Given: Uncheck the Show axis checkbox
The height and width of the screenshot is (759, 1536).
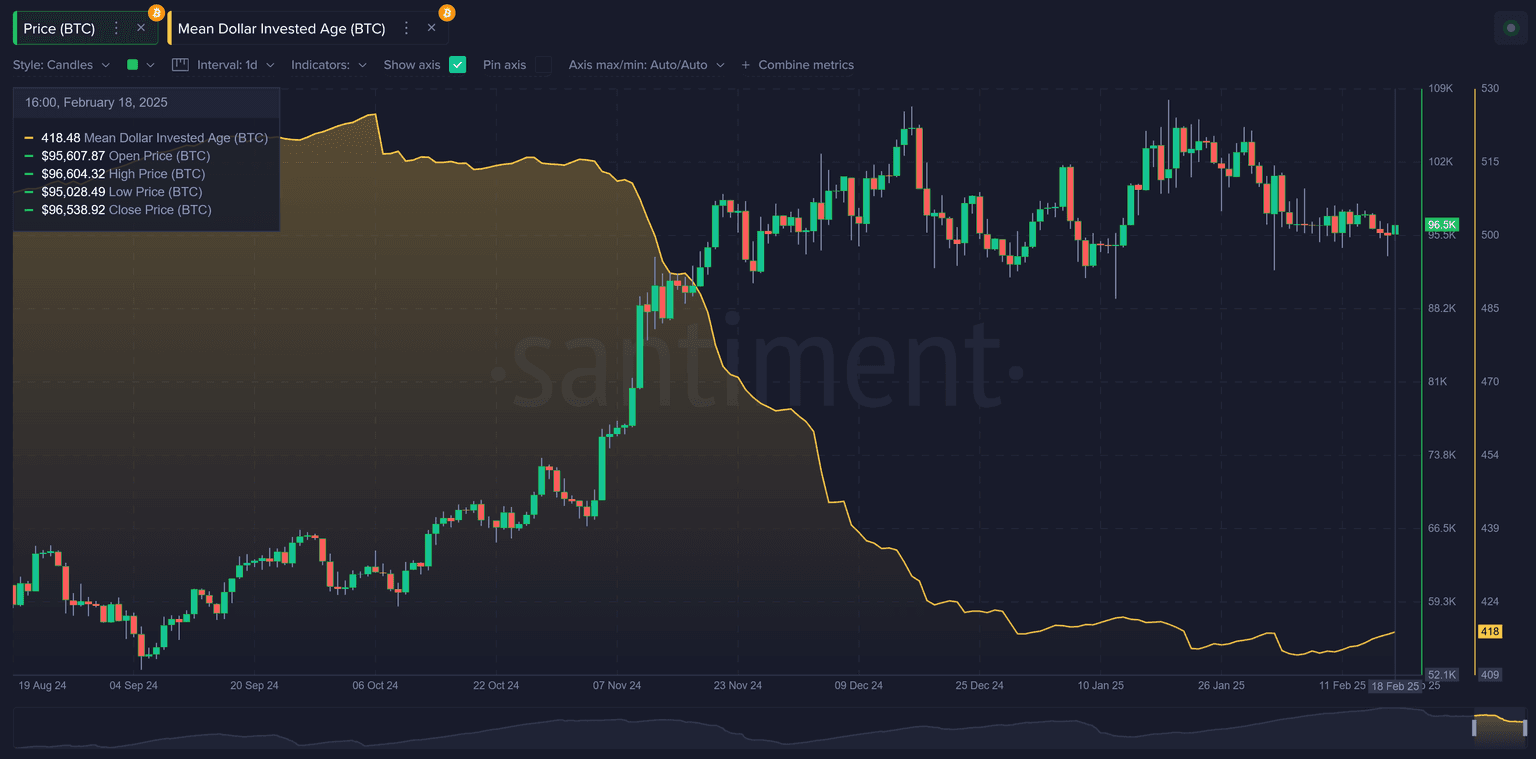Looking at the screenshot, I should [457, 65].
